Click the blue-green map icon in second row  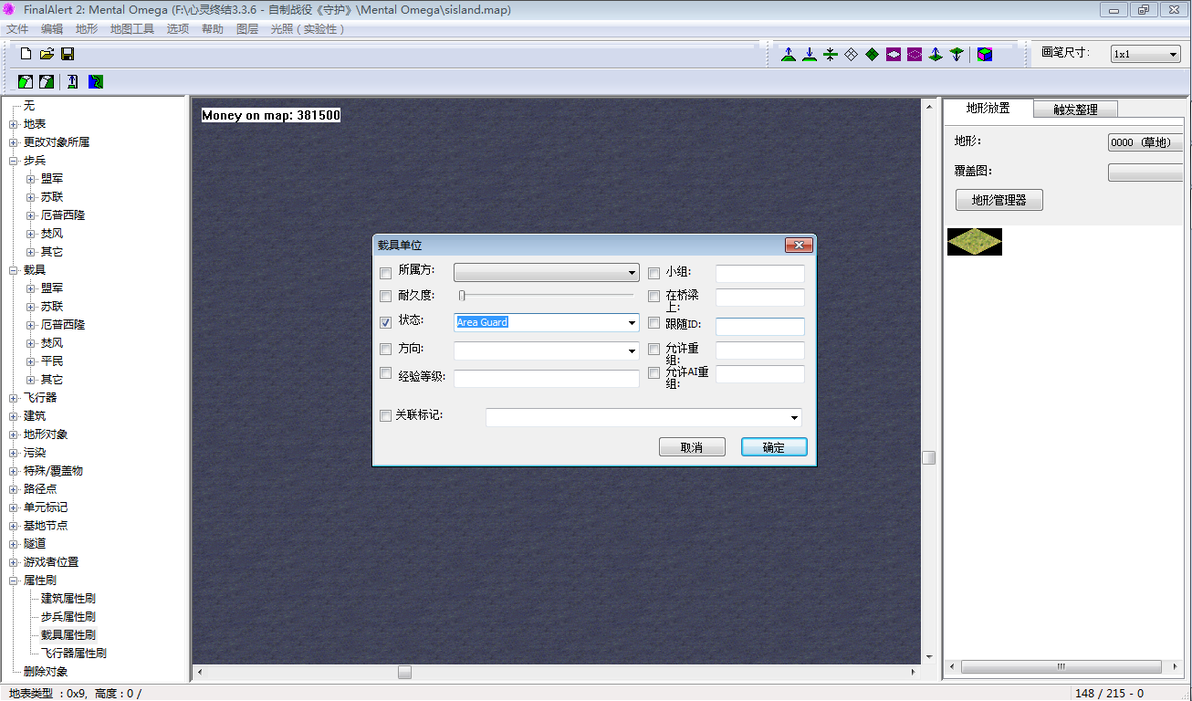(x=96, y=81)
